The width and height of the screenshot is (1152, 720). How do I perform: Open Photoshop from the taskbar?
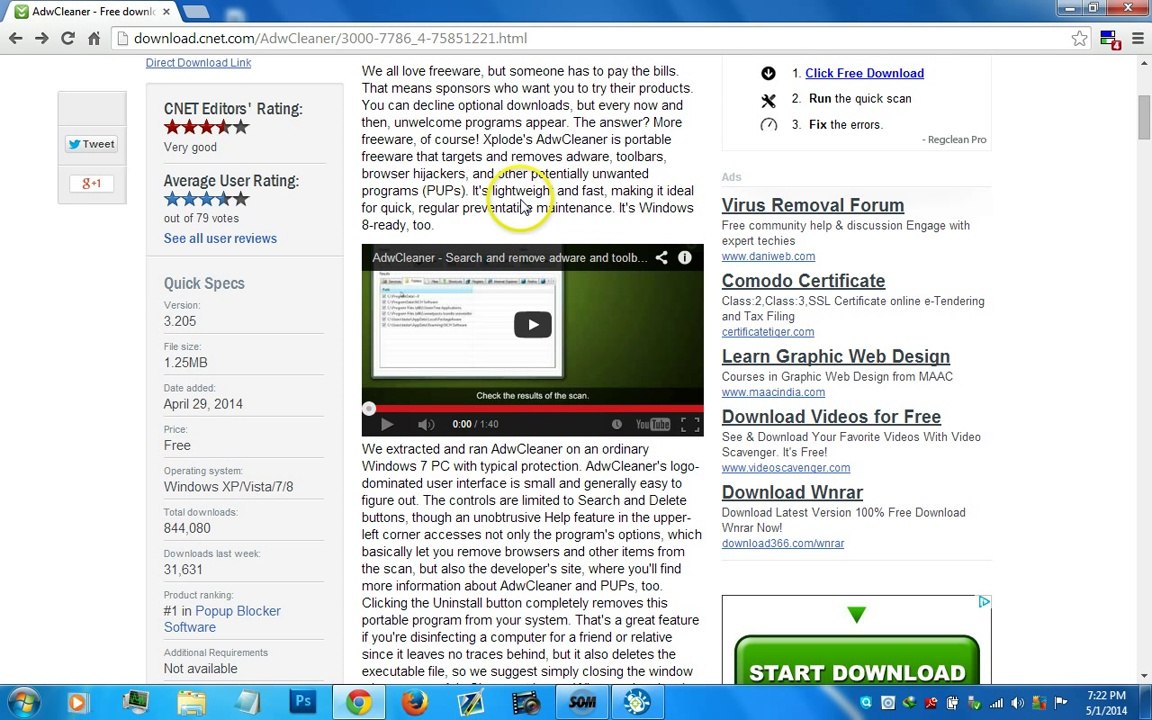click(x=303, y=702)
